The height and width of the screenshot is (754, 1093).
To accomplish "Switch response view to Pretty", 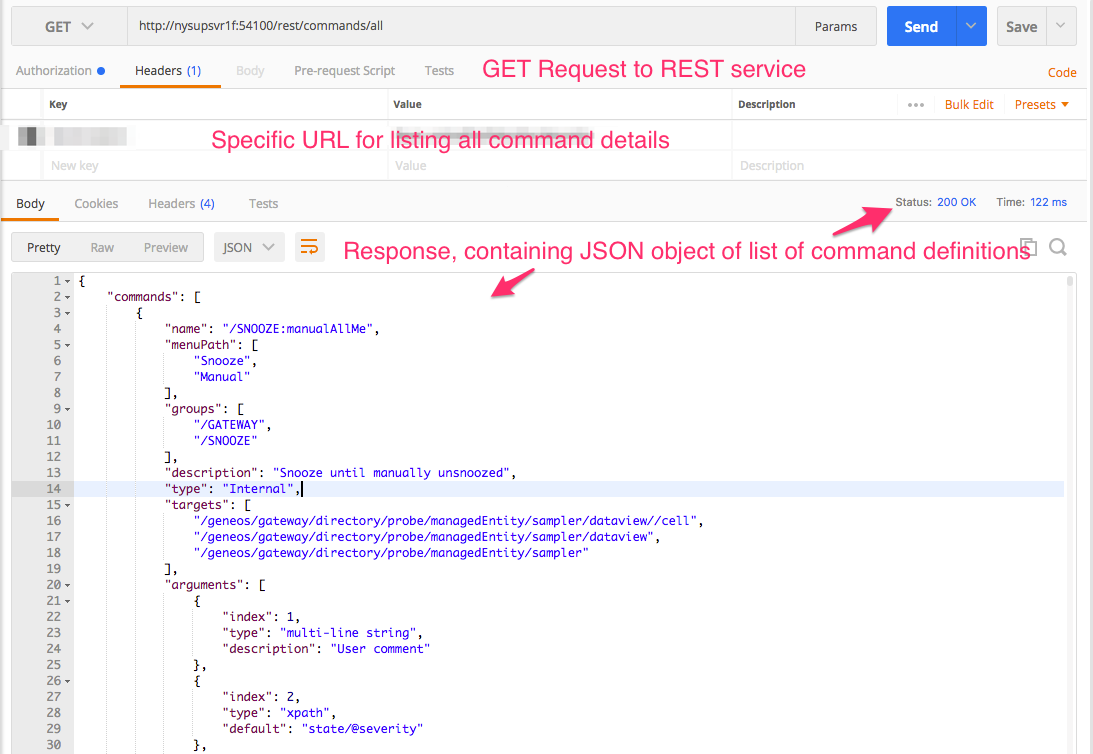I will point(44,248).
